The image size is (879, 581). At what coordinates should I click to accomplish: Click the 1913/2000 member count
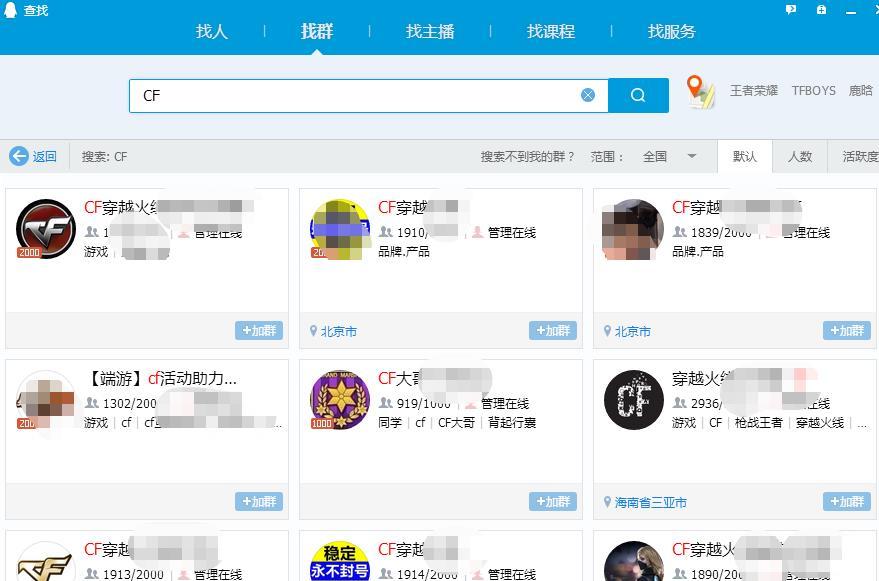[x=133, y=574]
